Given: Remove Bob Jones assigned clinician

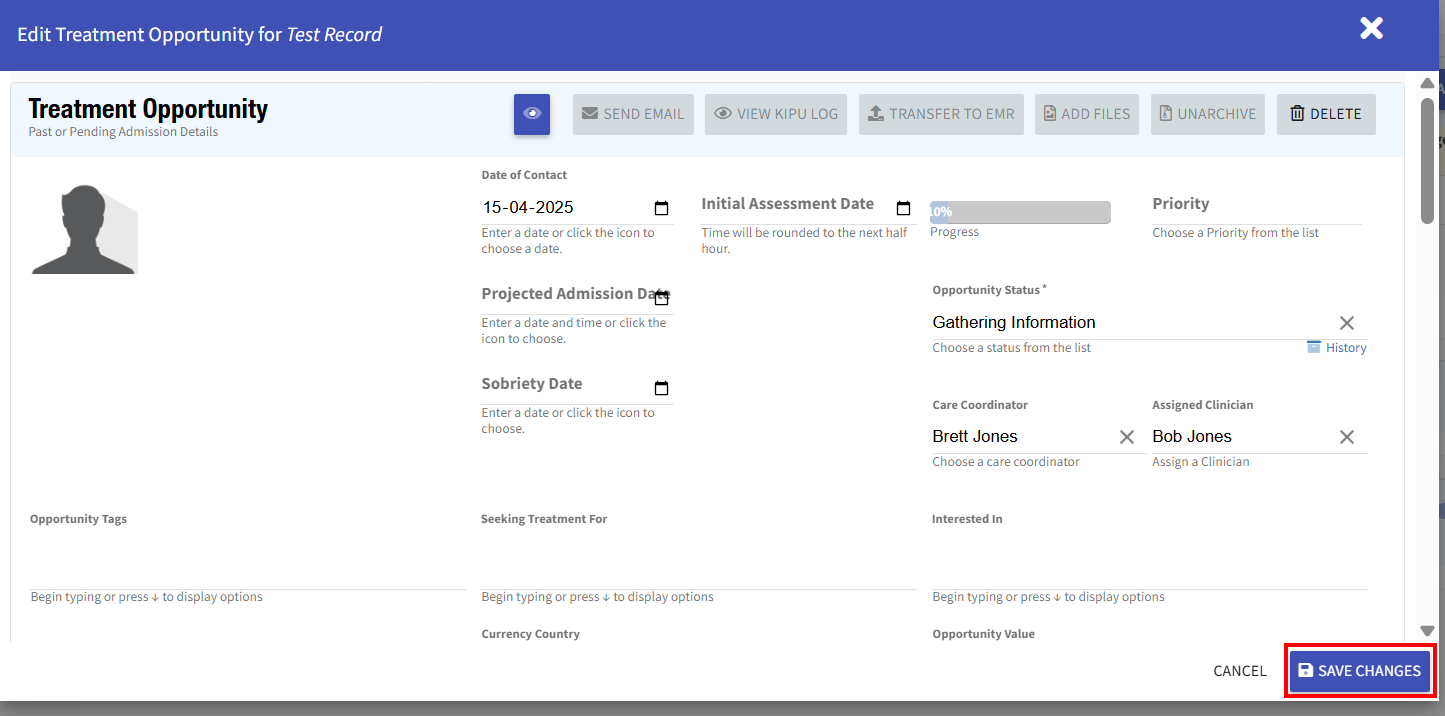Looking at the screenshot, I should 1347,437.
